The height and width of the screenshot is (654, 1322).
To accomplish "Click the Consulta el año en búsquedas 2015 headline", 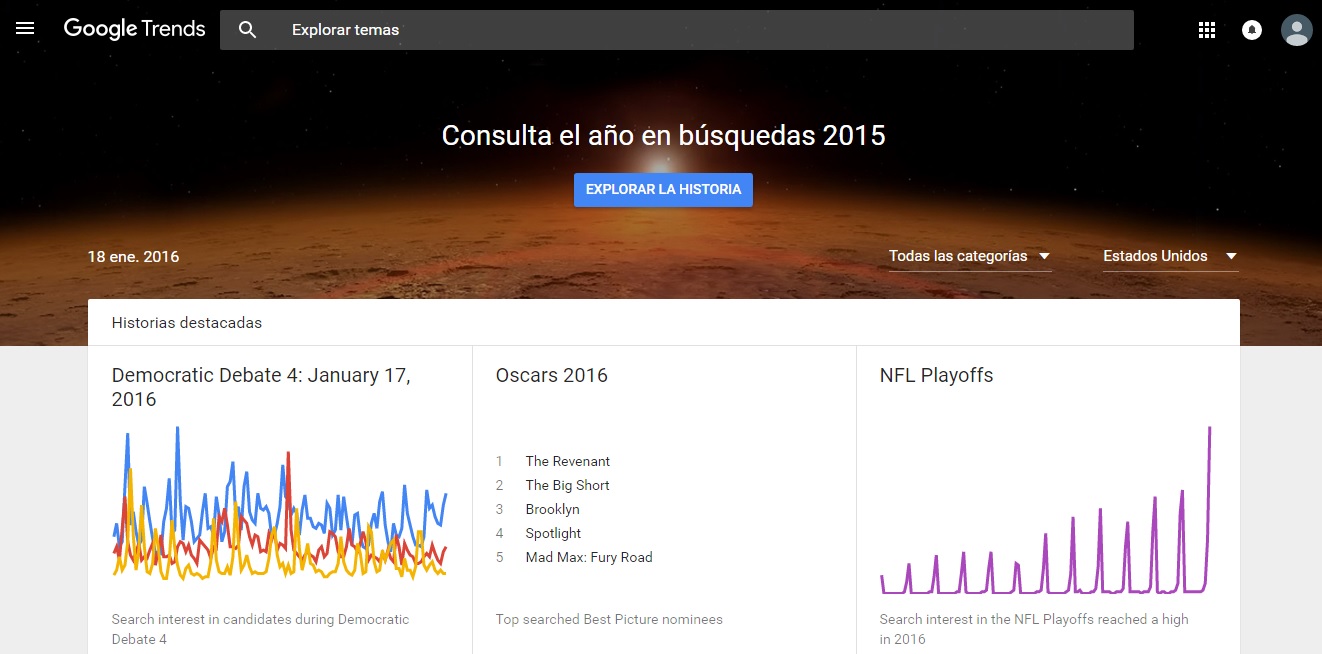I will point(663,135).
